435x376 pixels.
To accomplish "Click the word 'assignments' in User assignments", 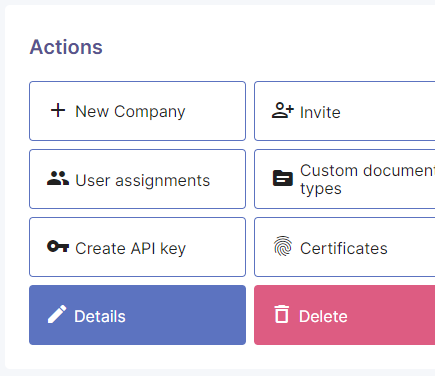I will 162,181.
